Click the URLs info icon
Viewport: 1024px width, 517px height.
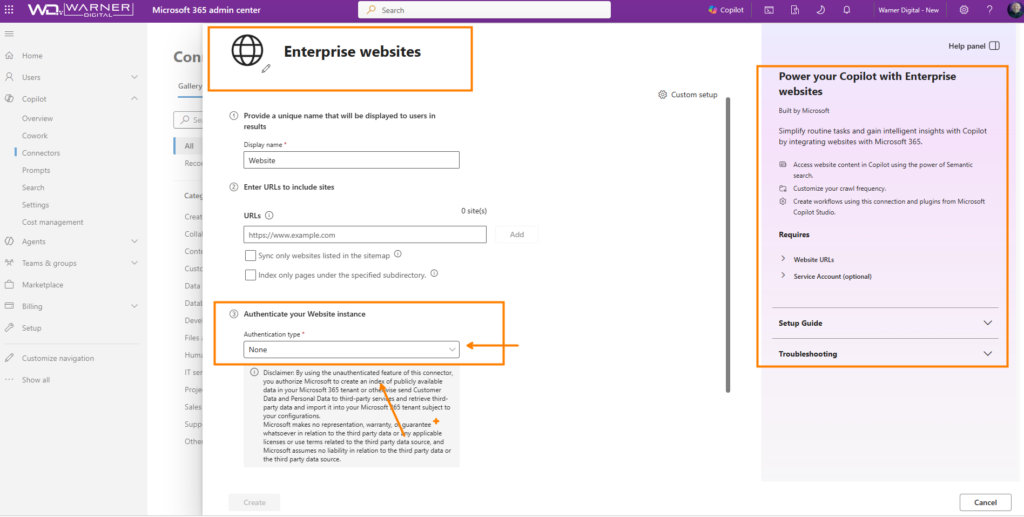point(269,215)
